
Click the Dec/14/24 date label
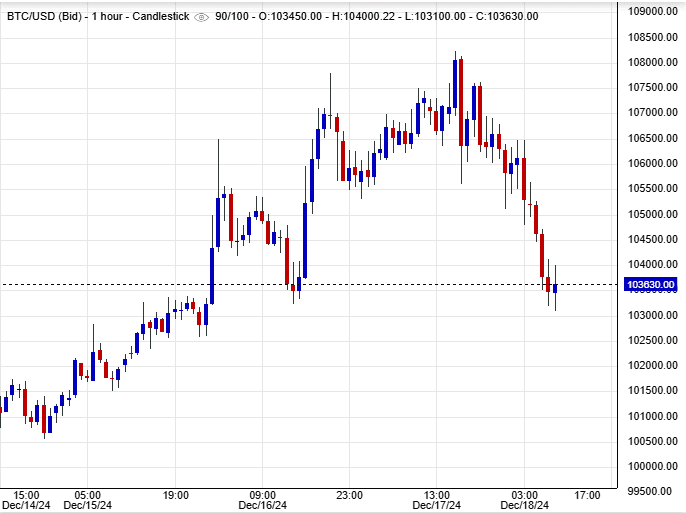(27, 506)
